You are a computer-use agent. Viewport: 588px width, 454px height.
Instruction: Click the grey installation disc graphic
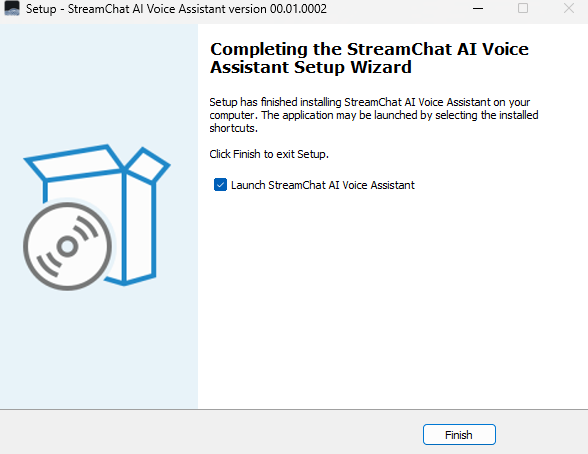(68, 246)
